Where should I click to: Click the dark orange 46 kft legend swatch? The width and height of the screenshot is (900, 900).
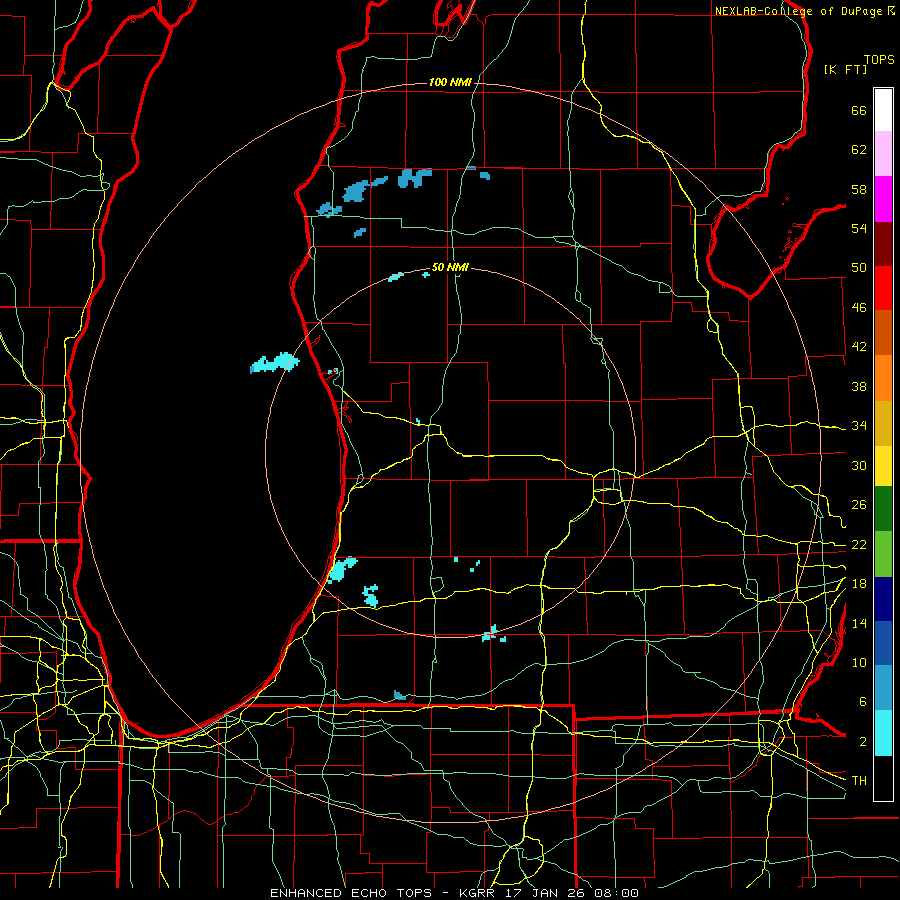883,332
